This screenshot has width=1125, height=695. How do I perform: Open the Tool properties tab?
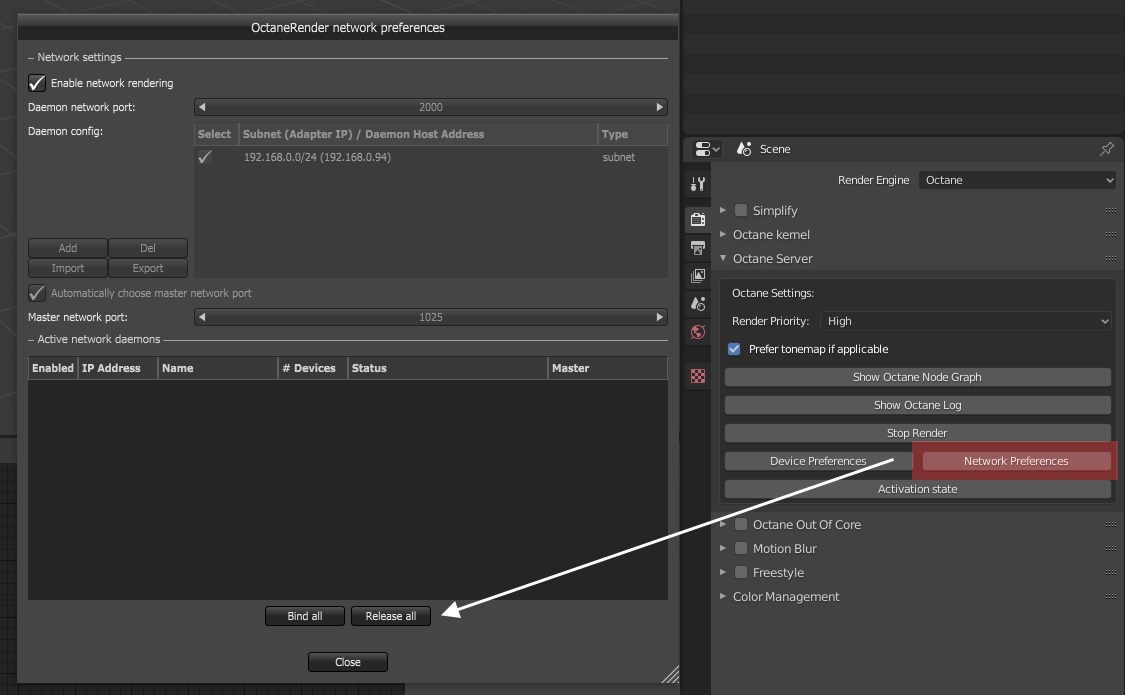(697, 184)
